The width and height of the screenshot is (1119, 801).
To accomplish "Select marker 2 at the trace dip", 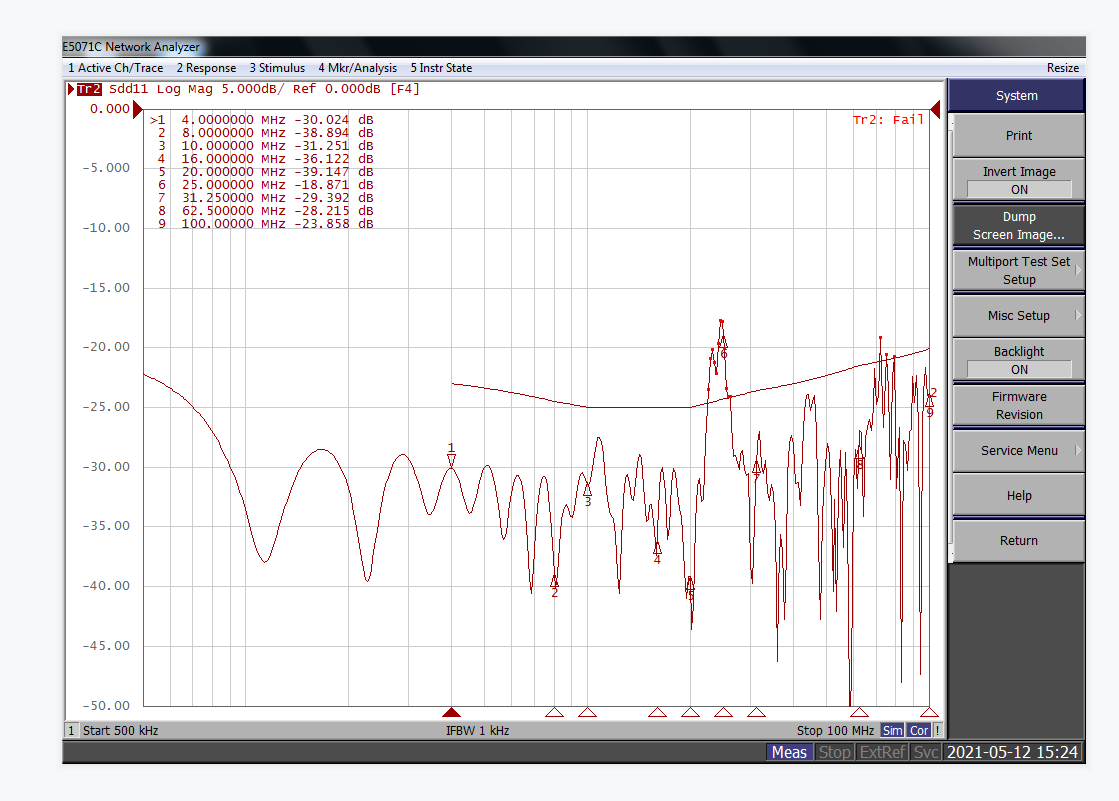I will [x=555, y=581].
